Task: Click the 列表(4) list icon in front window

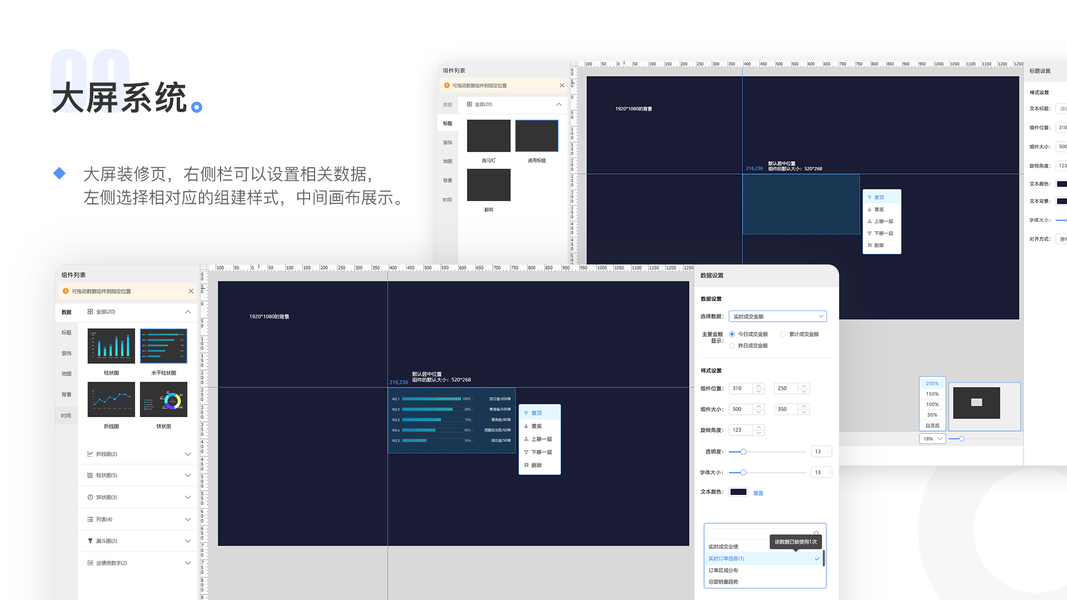Action: click(90, 519)
